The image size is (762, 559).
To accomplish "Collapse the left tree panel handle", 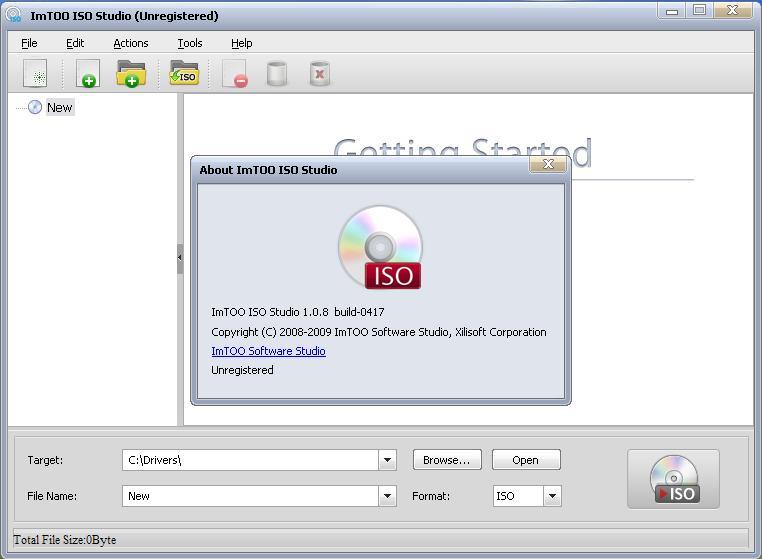I will [x=180, y=258].
